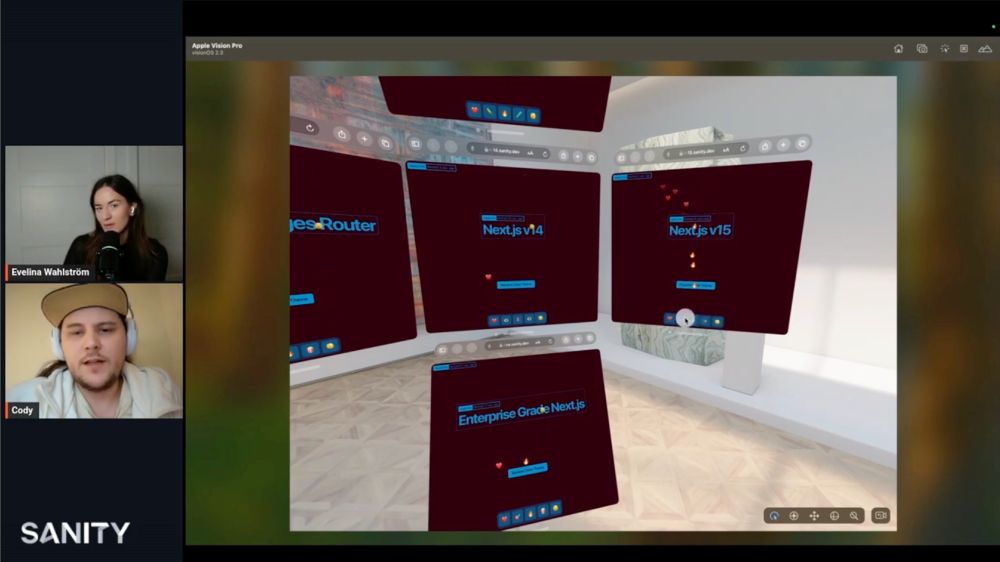Viewport: 1000px width, 562px height.
Task: Click heart reaction on Next.js v15 window
Action: point(669,318)
